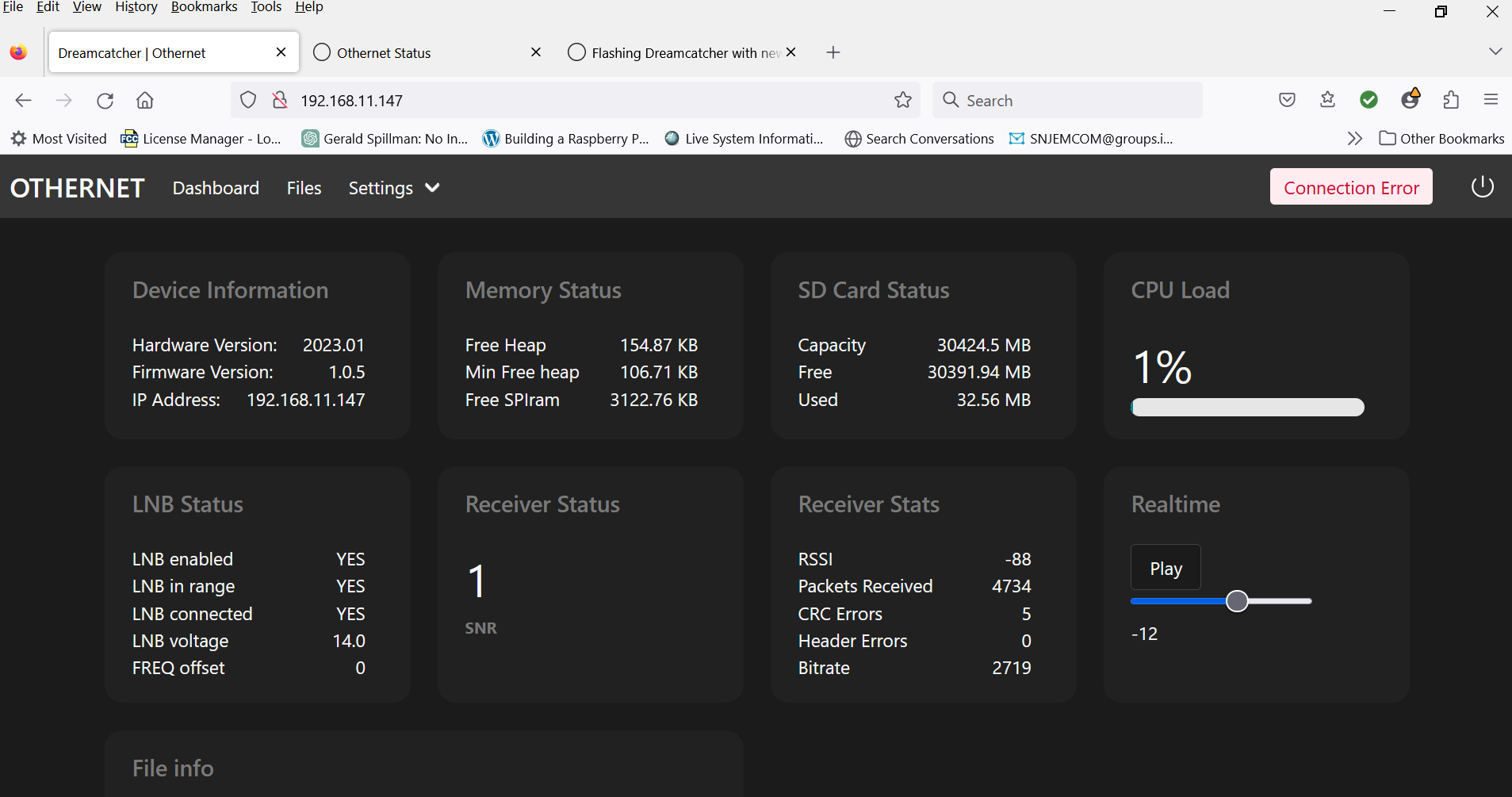The image size is (1512, 797).
Task: Click the Bitrate value 2719
Action: (x=1011, y=668)
